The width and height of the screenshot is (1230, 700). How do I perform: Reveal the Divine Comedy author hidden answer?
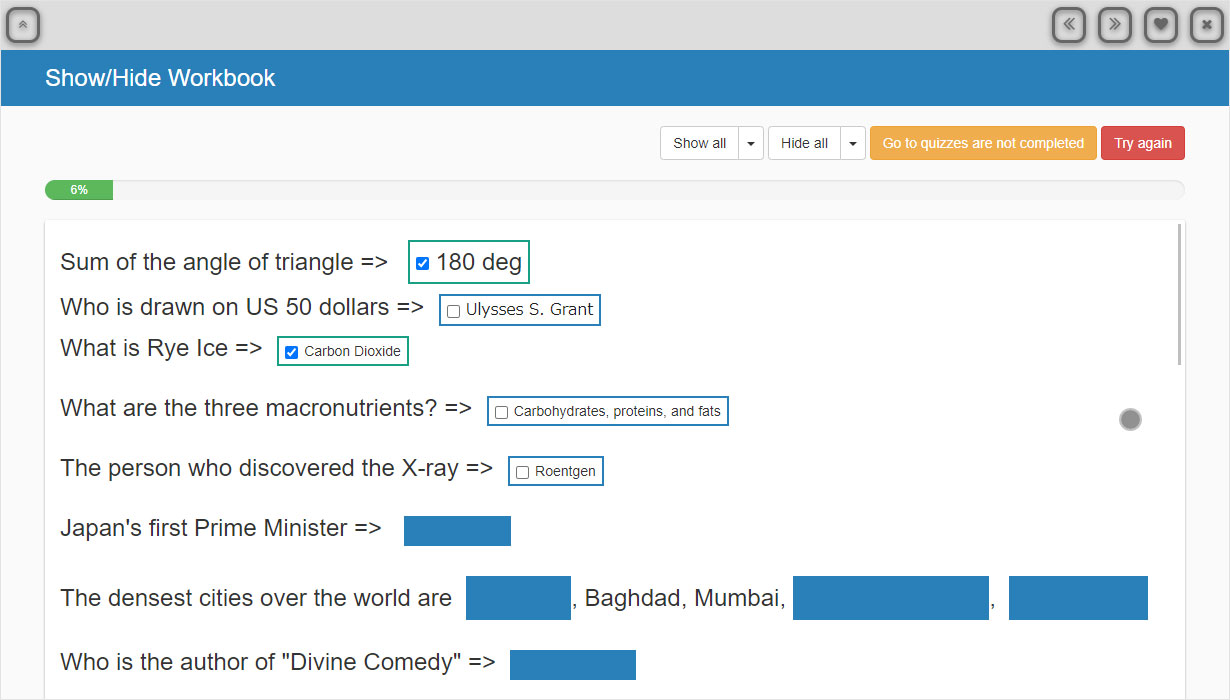[x=572, y=665]
